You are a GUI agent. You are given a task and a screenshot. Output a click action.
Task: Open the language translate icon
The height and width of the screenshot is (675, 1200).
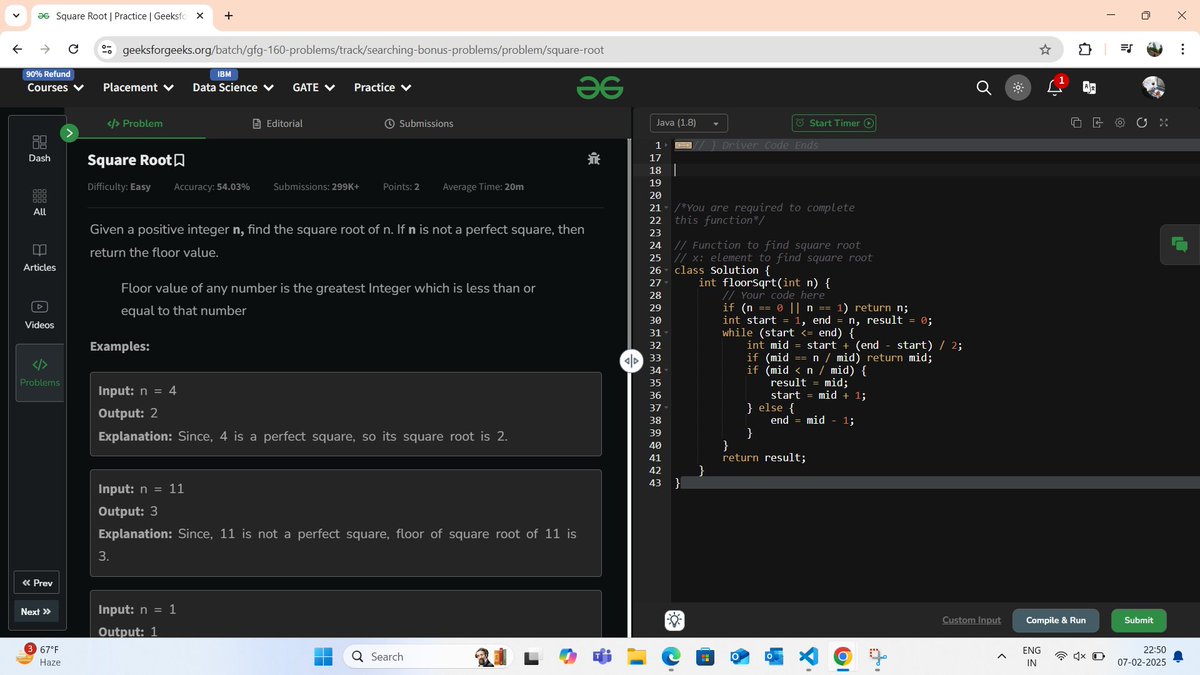tap(1090, 88)
